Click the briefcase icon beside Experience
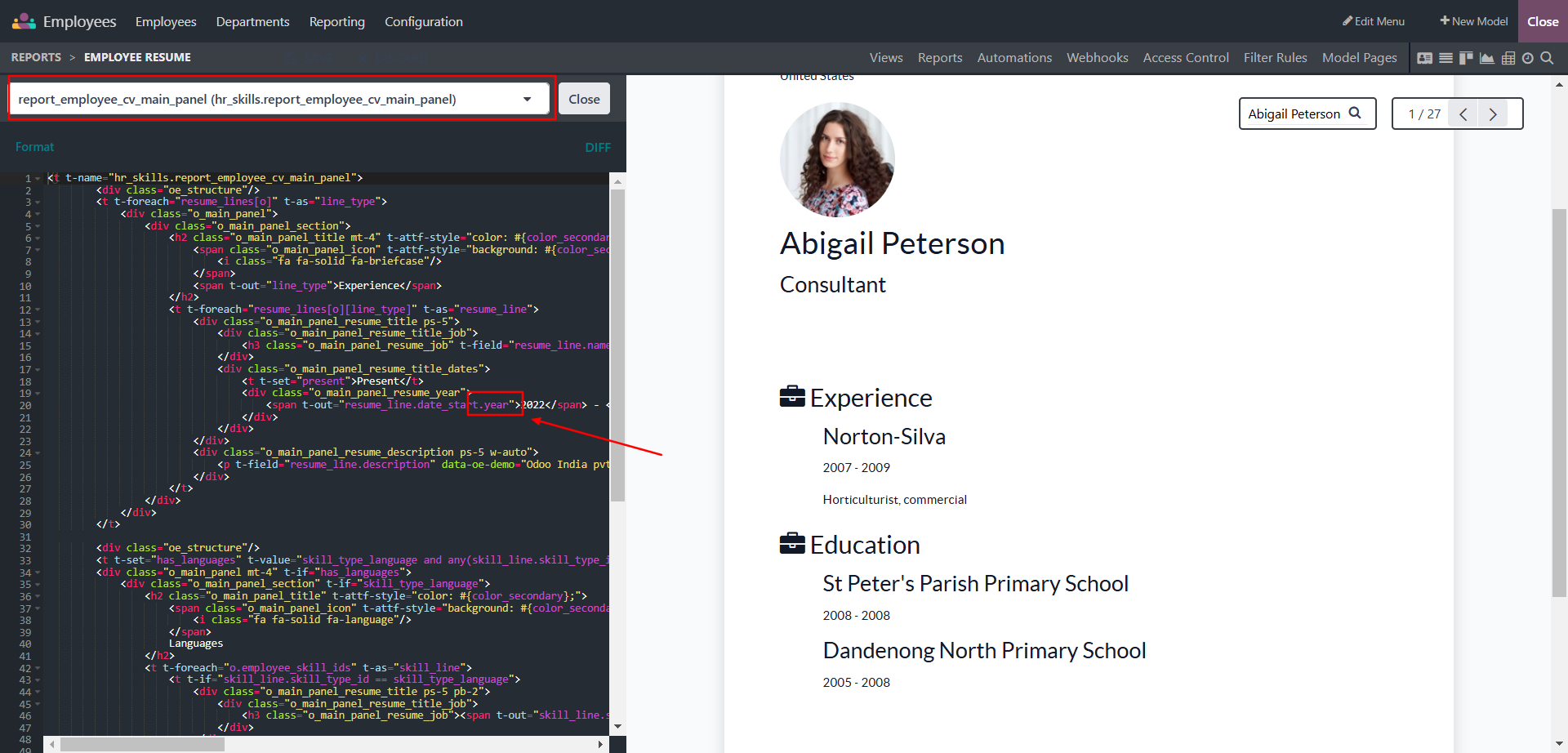 792,397
